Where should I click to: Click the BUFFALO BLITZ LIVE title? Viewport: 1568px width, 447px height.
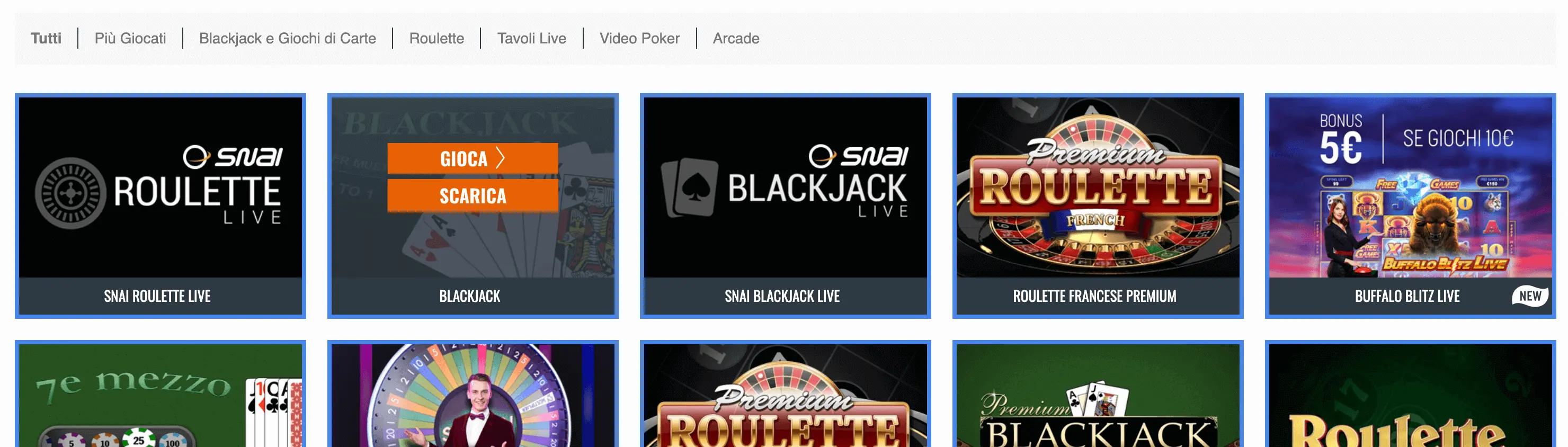tap(1407, 296)
